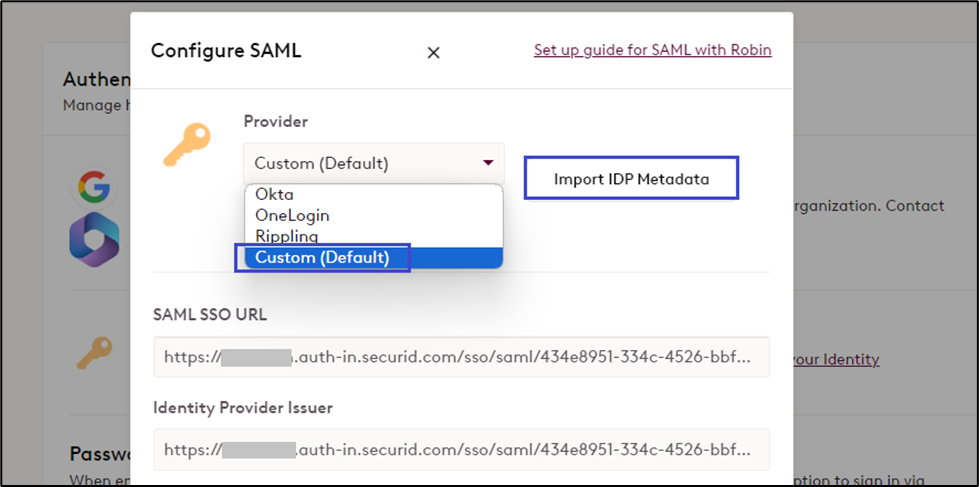
Task: Click the 'your Identity' link at right
Action: 835,359
